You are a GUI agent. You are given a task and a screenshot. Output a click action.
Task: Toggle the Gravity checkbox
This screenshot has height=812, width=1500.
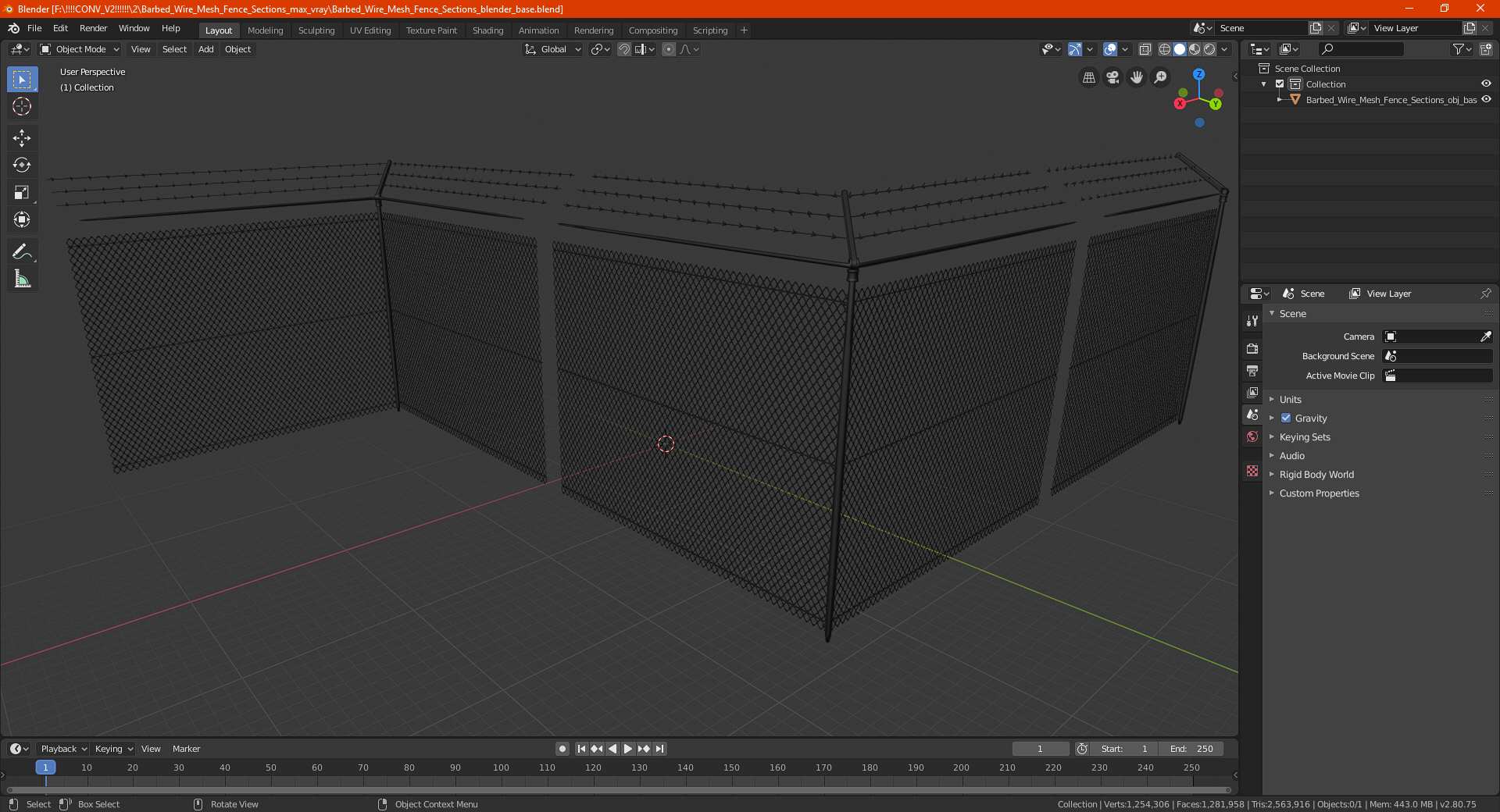tap(1286, 418)
